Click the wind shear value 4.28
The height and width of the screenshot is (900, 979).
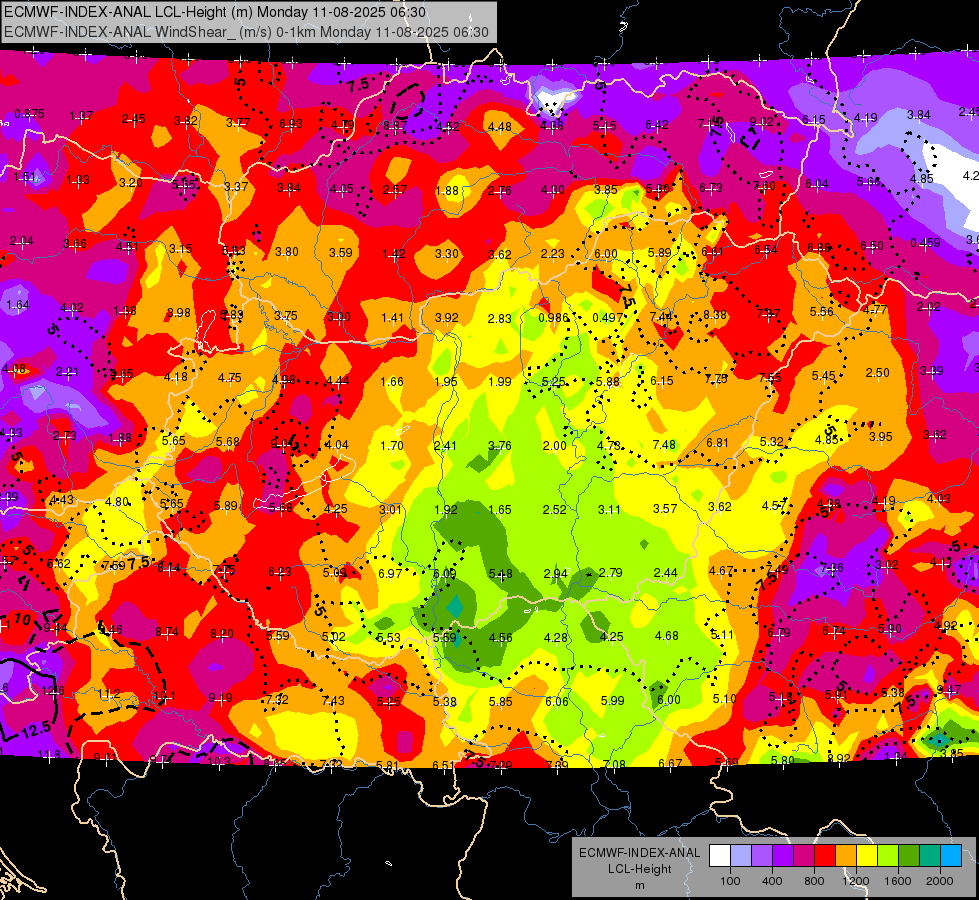click(556, 638)
